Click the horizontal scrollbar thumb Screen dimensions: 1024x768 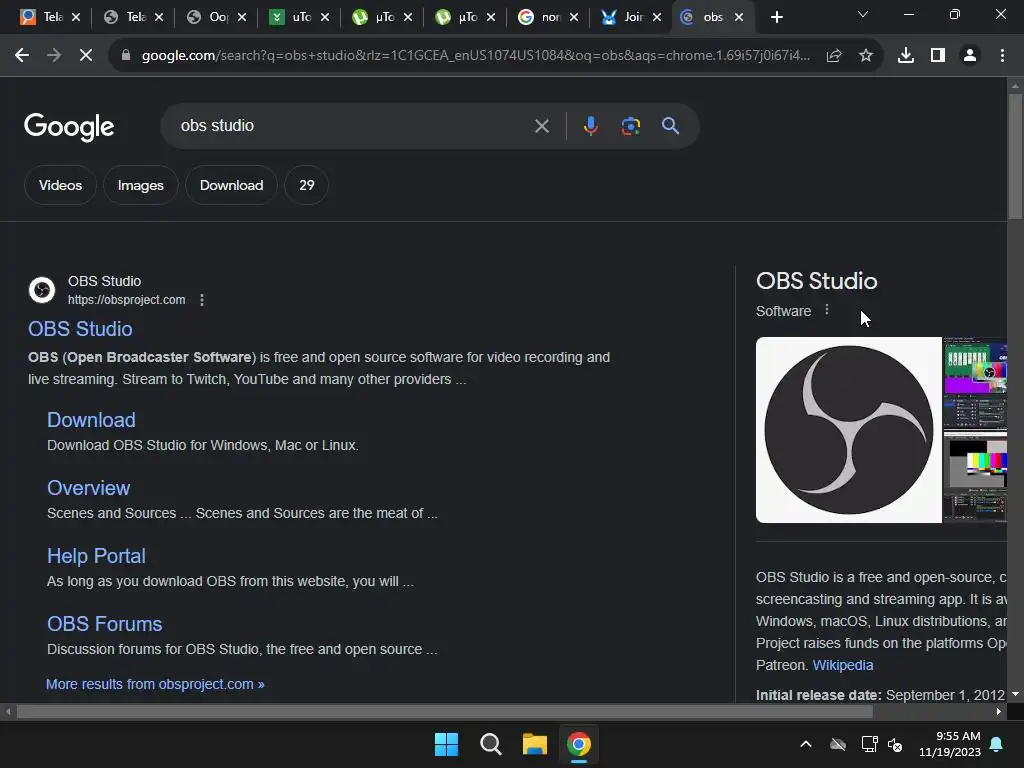pos(444,712)
